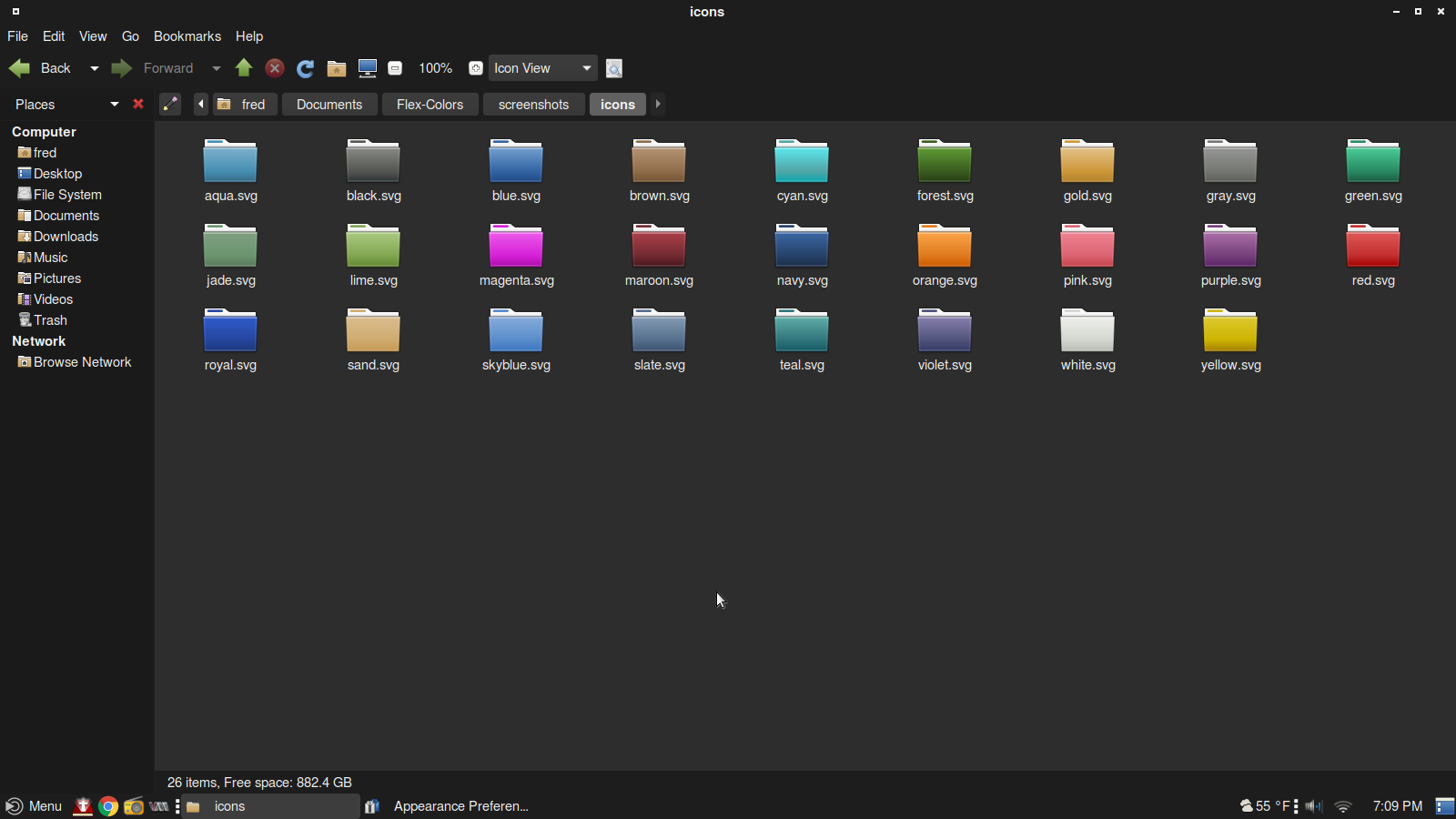This screenshot has height=819, width=1456.
Task: Toggle the location text entry pencil
Action: coord(170,104)
